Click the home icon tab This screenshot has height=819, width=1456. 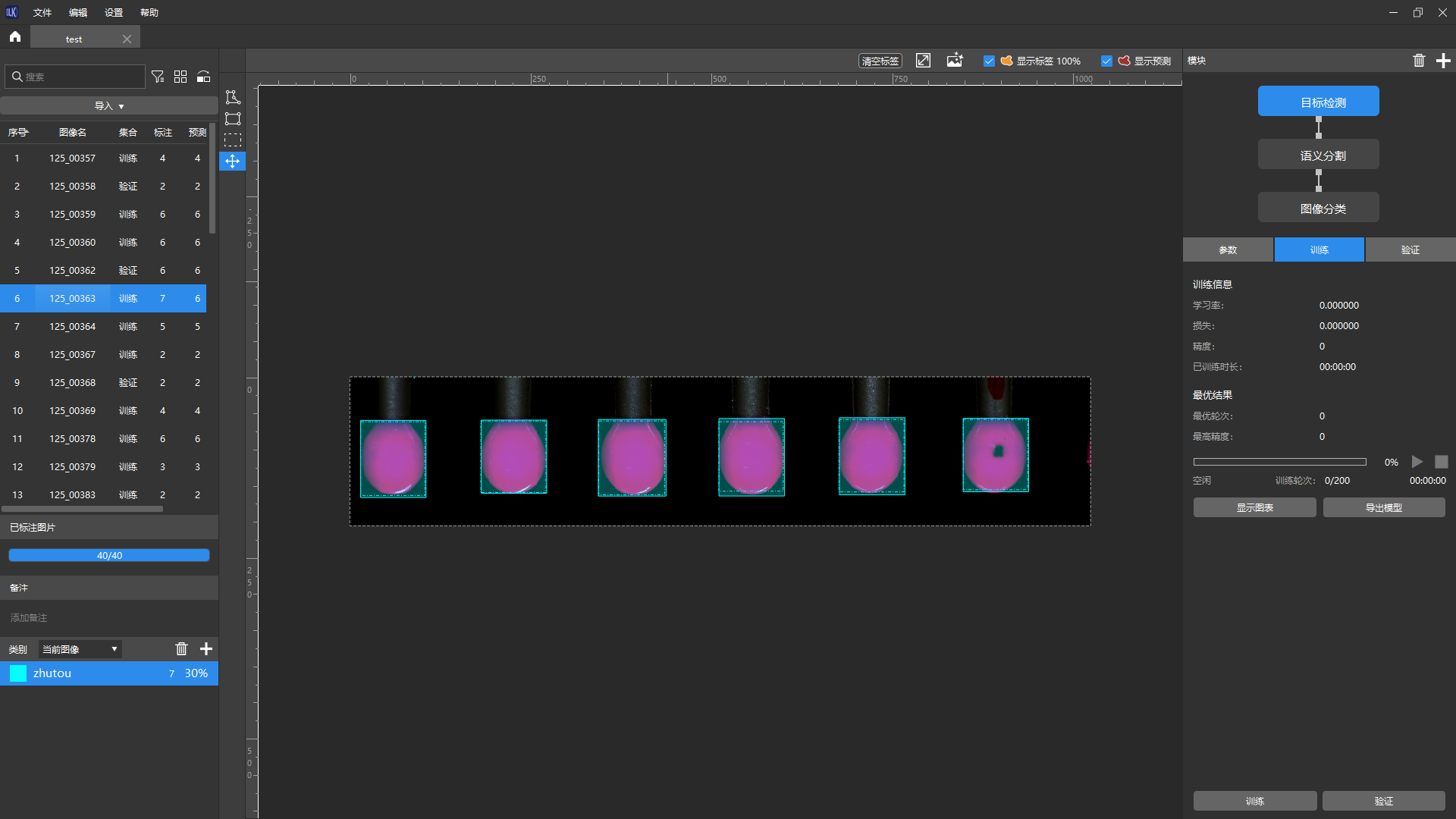point(15,36)
